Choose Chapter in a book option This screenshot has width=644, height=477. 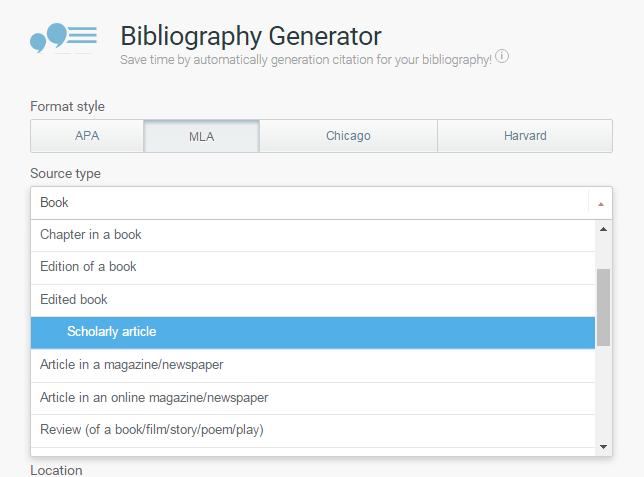[x=313, y=235]
